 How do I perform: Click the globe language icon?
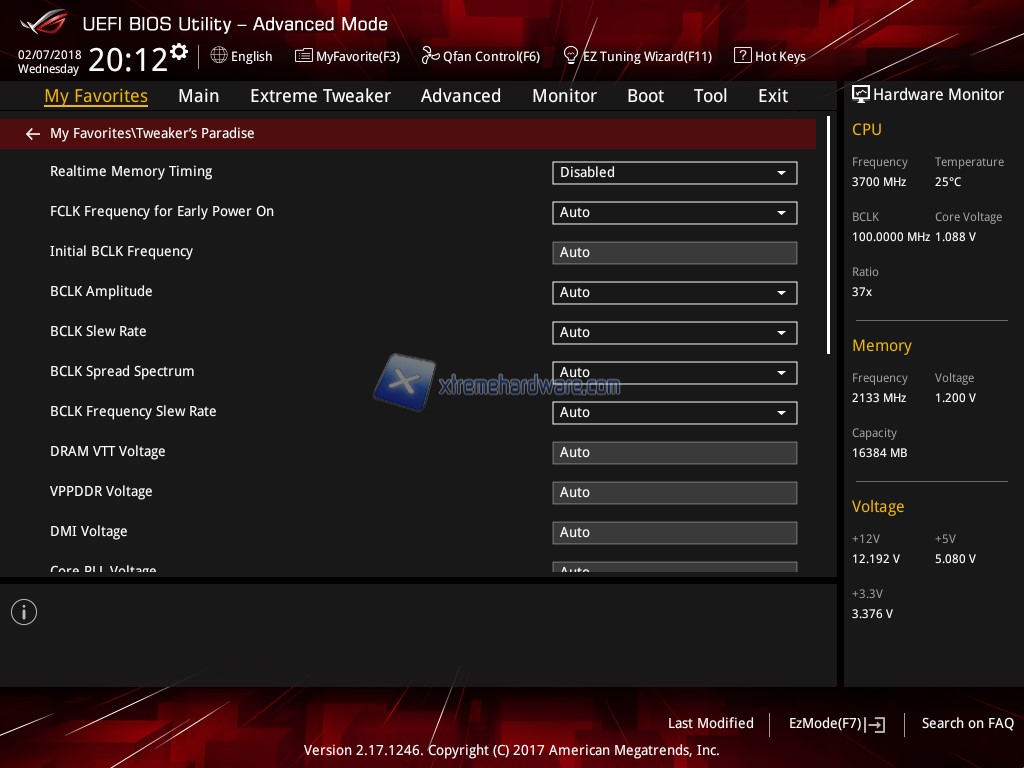pyautogui.click(x=219, y=56)
